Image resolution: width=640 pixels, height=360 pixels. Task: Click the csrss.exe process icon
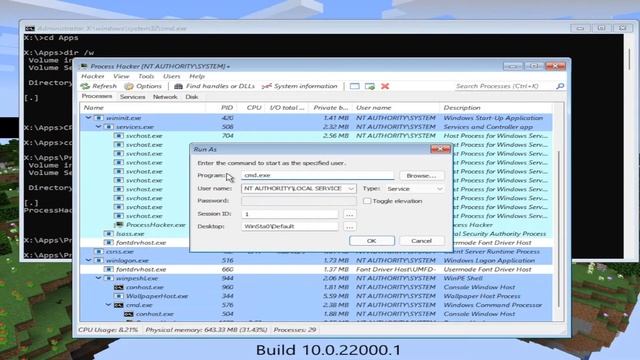[x=99, y=251]
